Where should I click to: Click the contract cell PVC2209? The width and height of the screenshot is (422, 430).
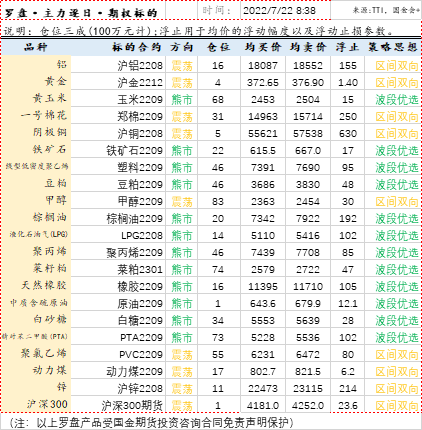tap(141, 355)
